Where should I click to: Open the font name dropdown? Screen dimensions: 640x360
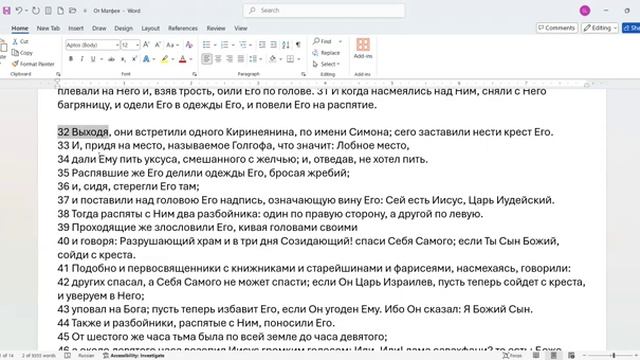(x=117, y=45)
